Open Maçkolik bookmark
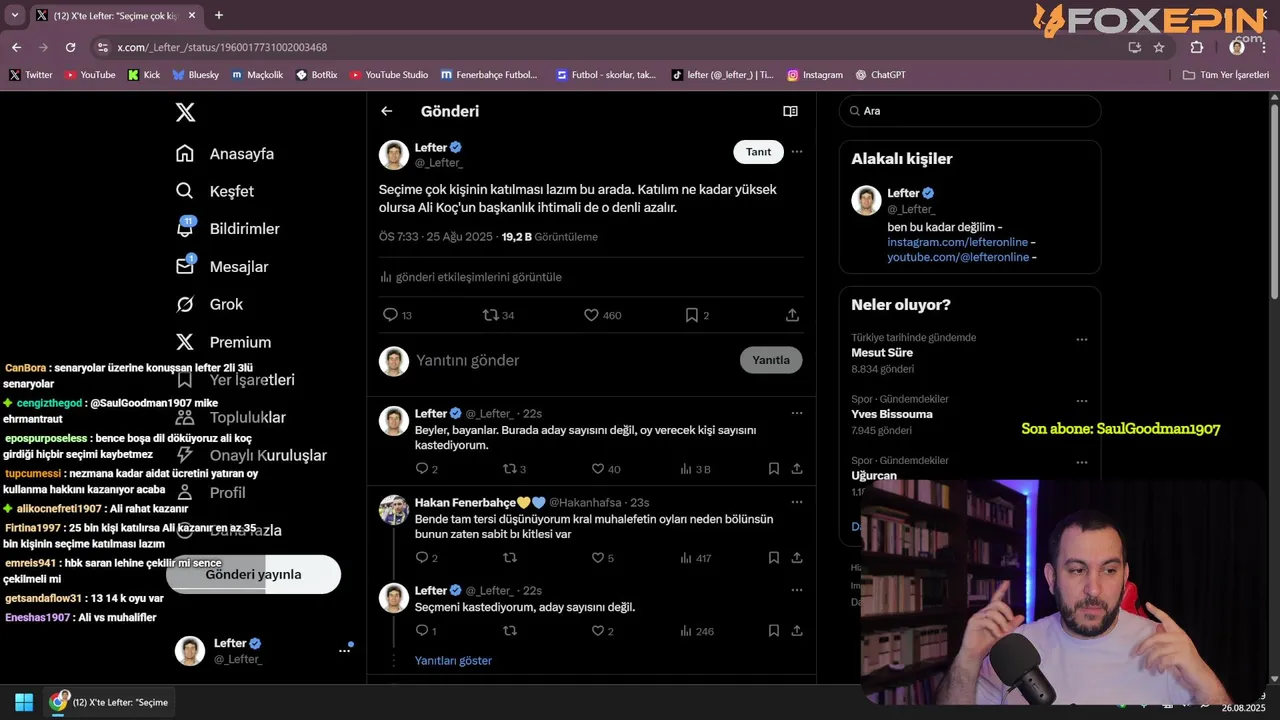This screenshot has height=720, width=1280. coord(257,75)
